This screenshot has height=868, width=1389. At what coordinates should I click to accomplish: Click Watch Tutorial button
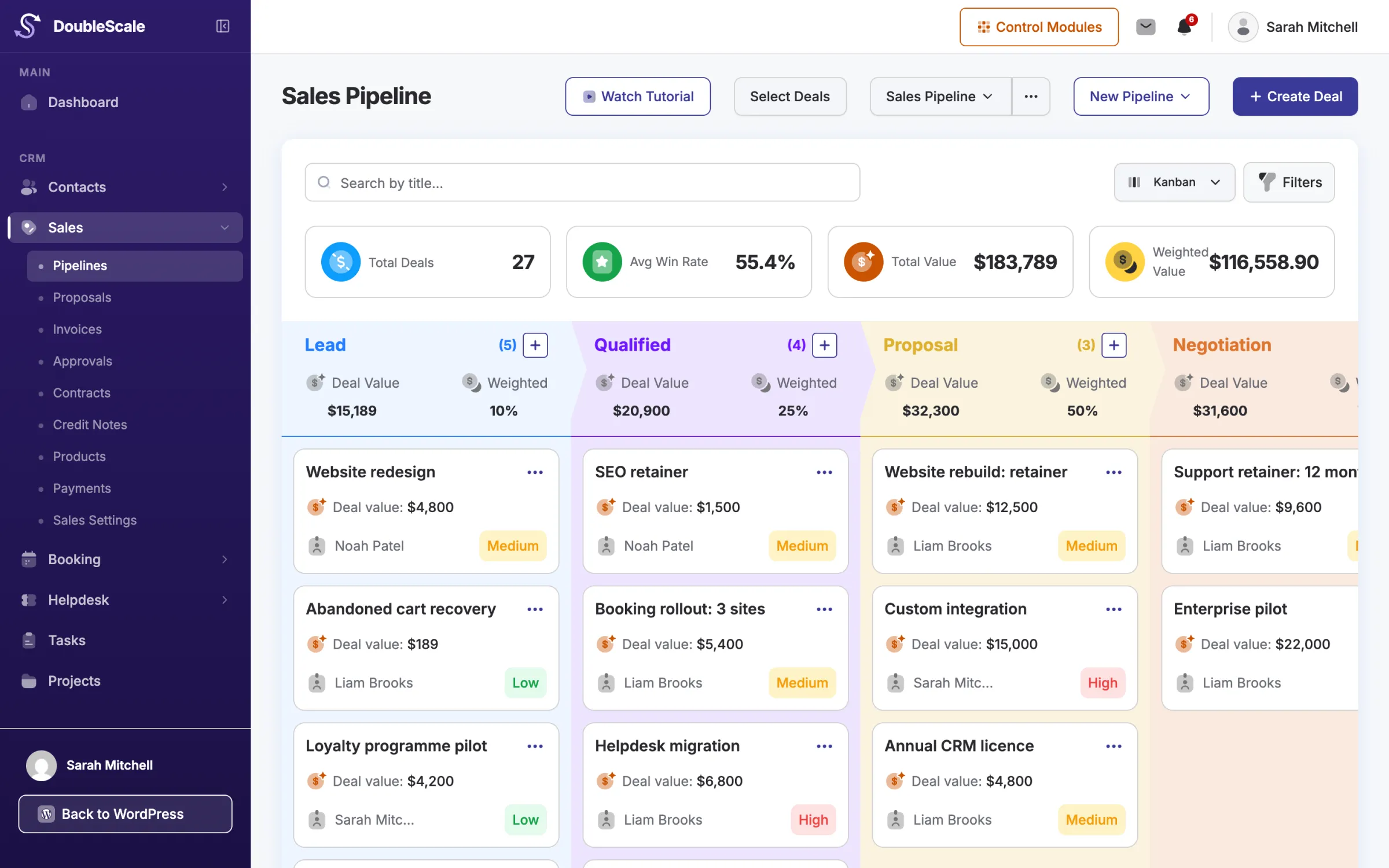point(638,97)
